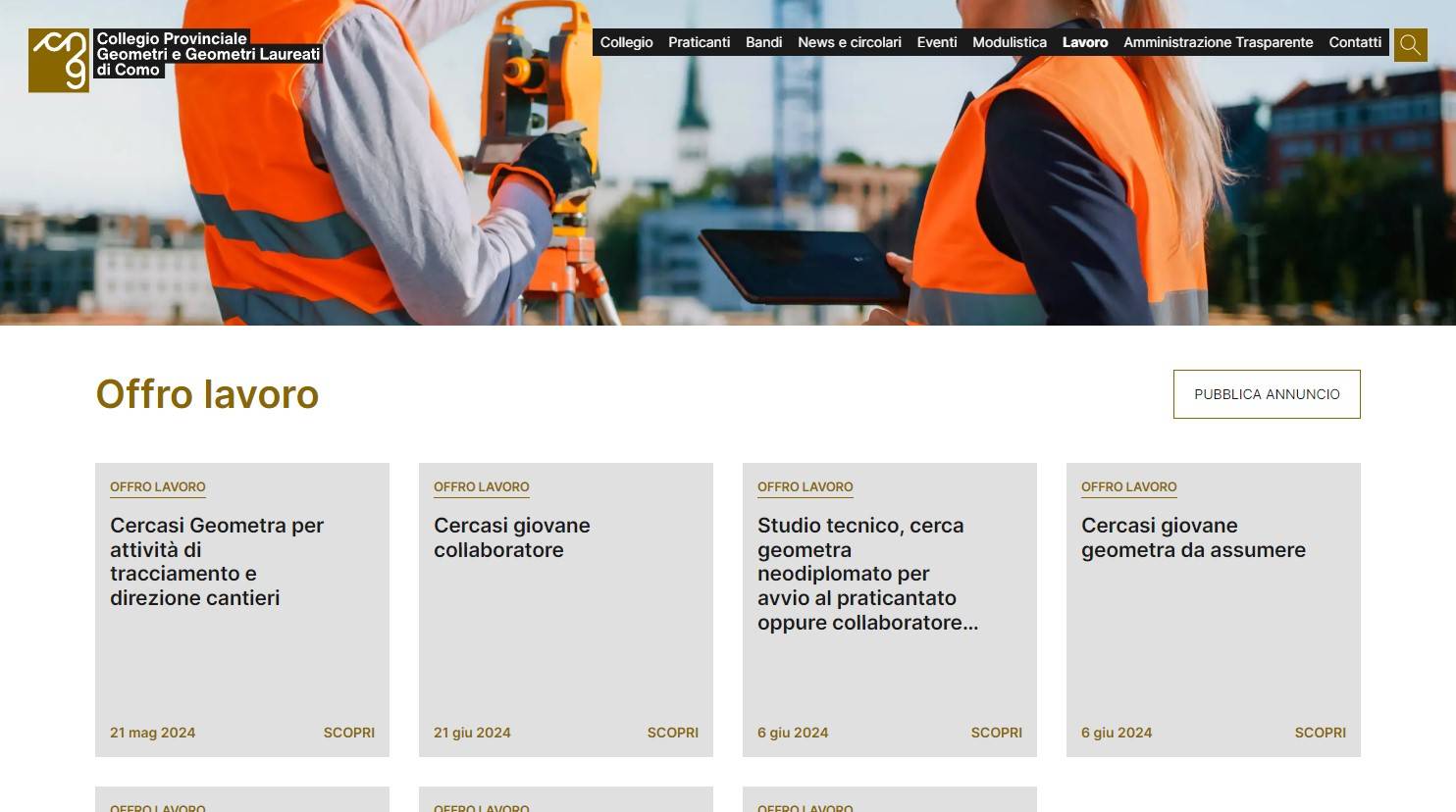This screenshot has width=1456, height=812.
Task: Open the Lavoro menu item
Action: coord(1085,42)
